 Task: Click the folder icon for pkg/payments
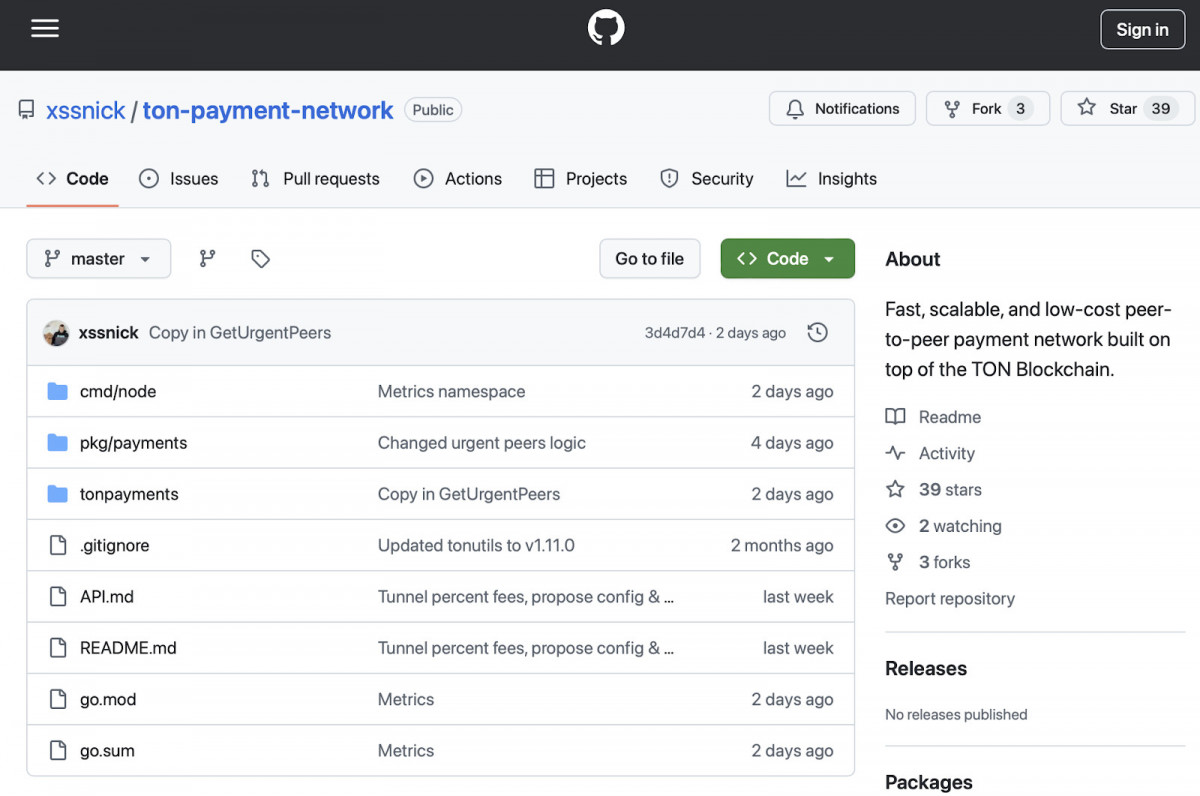pos(58,443)
